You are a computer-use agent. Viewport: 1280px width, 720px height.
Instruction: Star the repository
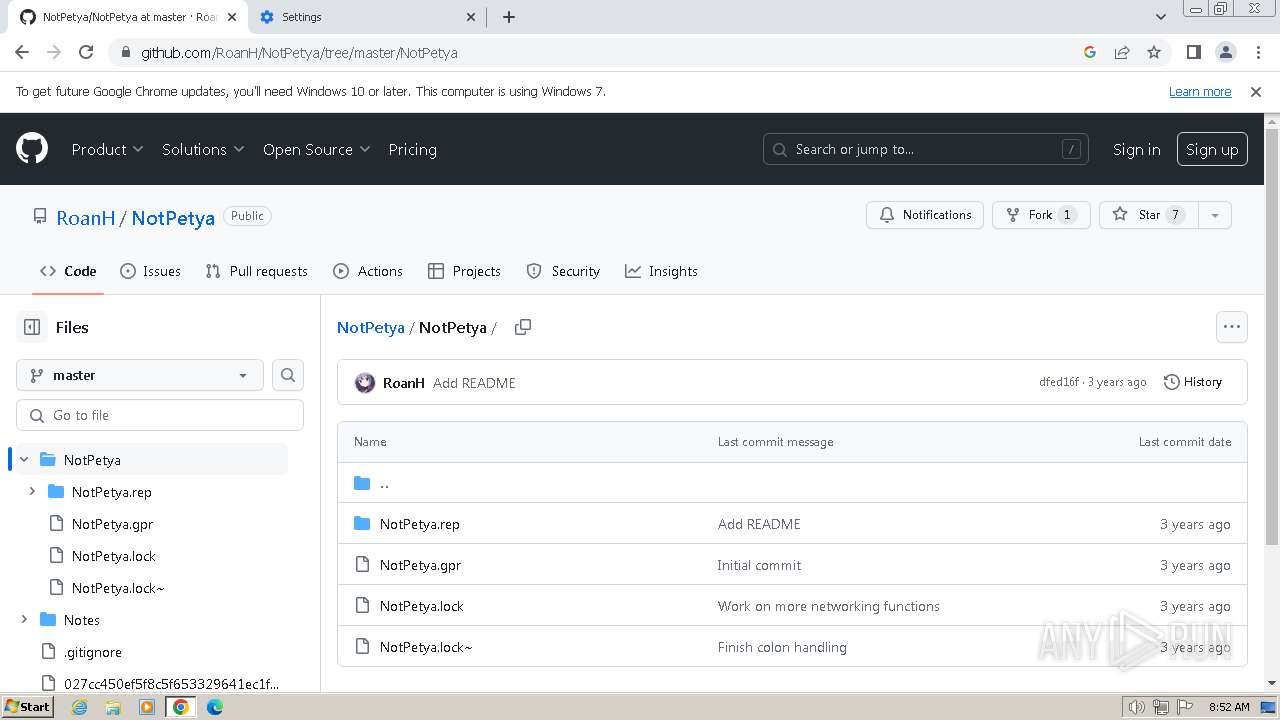(x=1149, y=215)
